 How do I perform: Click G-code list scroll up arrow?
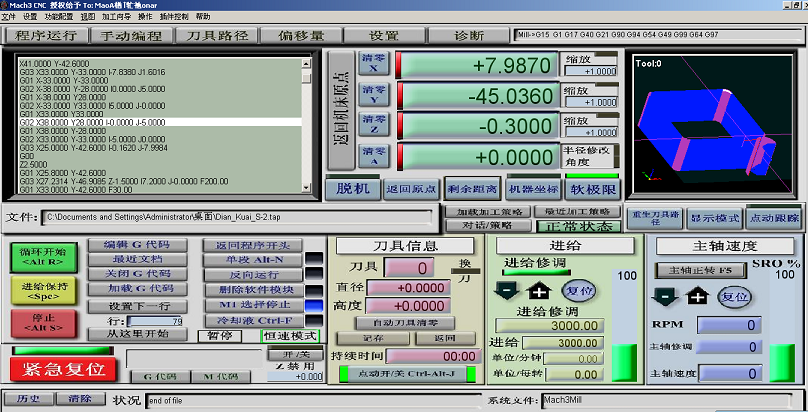pyautogui.click(x=307, y=64)
